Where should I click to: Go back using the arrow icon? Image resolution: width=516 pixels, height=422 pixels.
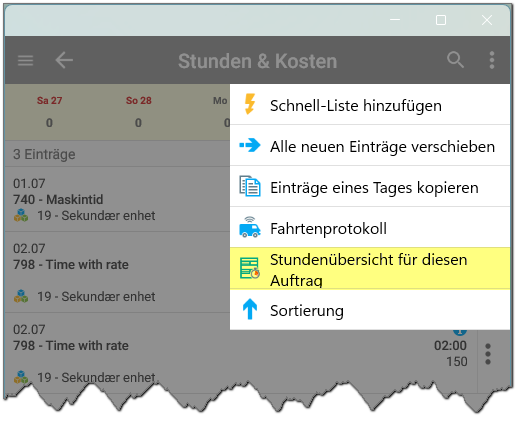pos(64,60)
